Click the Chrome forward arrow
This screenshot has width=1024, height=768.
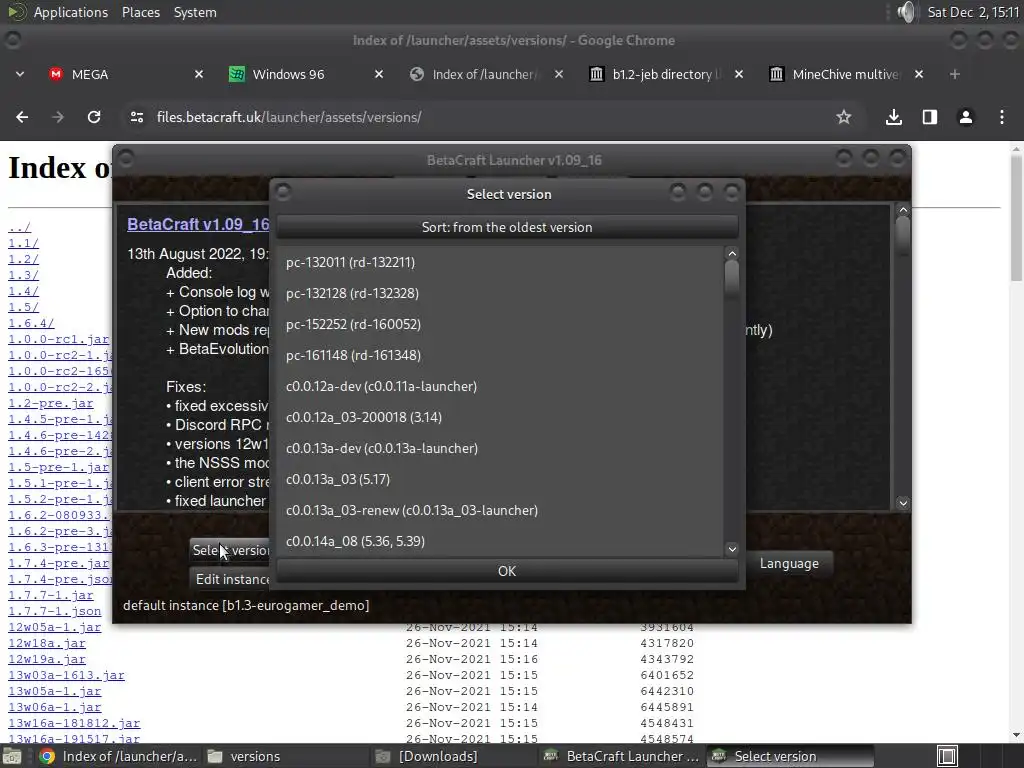tap(58, 117)
